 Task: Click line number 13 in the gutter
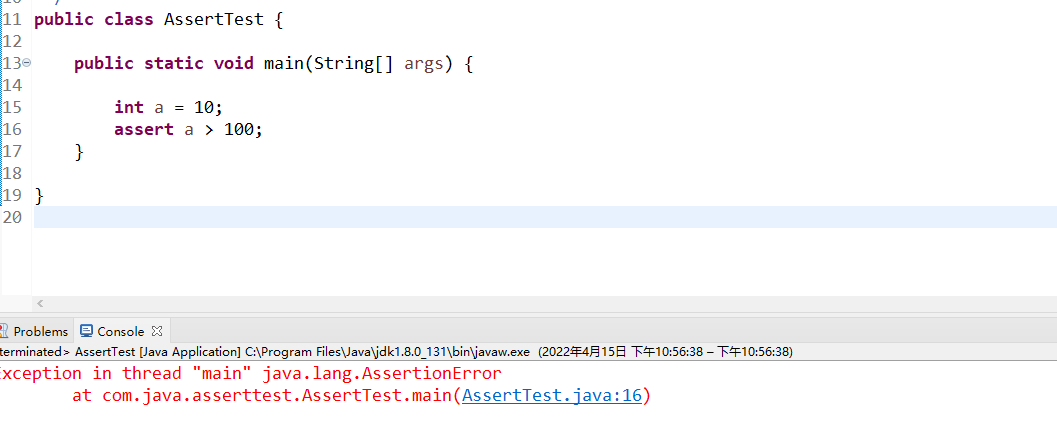12,63
